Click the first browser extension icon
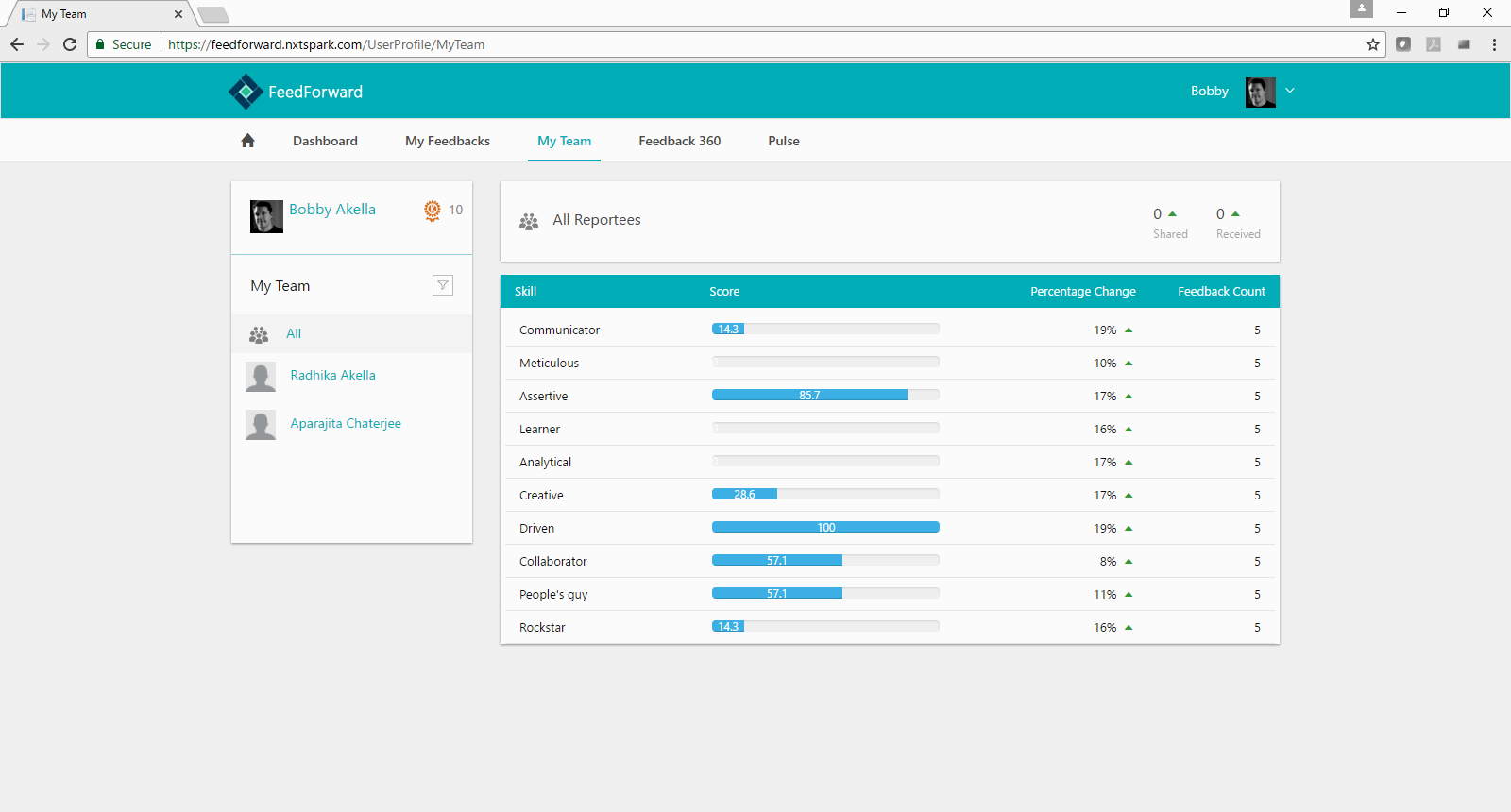This screenshot has height=812, width=1511. pyautogui.click(x=1403, y=44)
